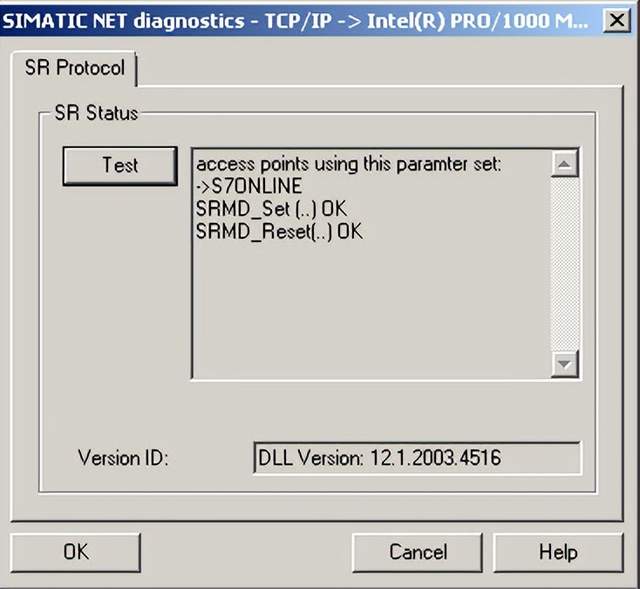Click the DLL Version ID field
The width and height of the screenshot is (640, 589).
(x=417, y=458)
